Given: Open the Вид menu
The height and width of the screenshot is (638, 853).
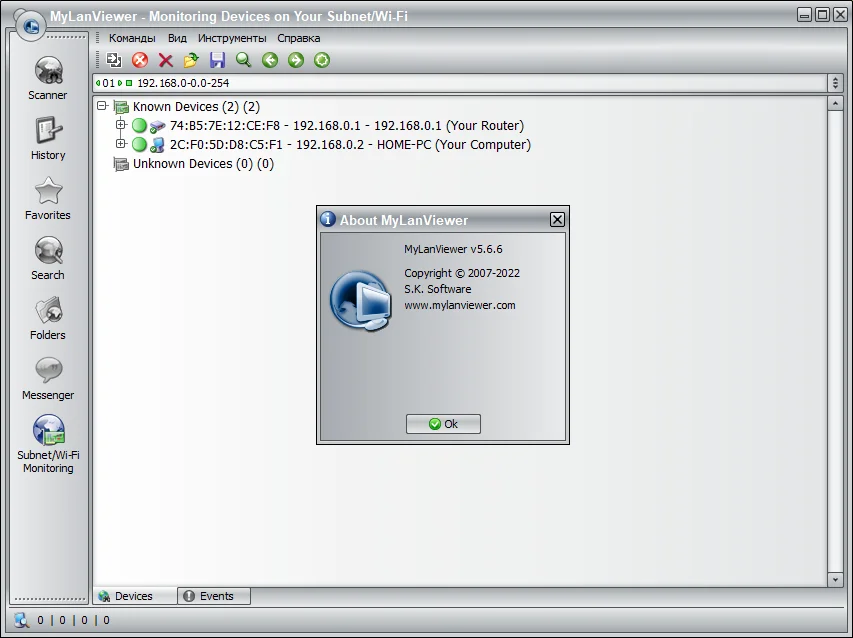Looking at the screenshot, I should click(x=177, y=38).
